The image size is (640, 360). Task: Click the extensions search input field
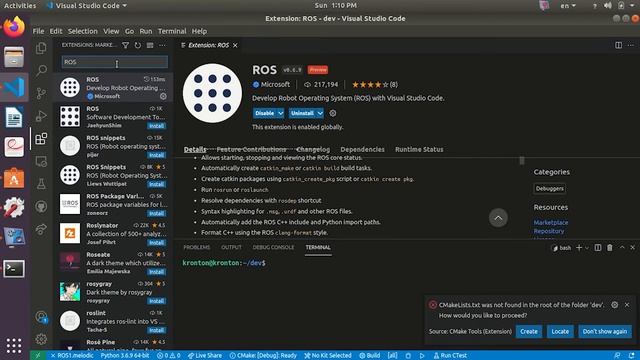tap(115, 62)
